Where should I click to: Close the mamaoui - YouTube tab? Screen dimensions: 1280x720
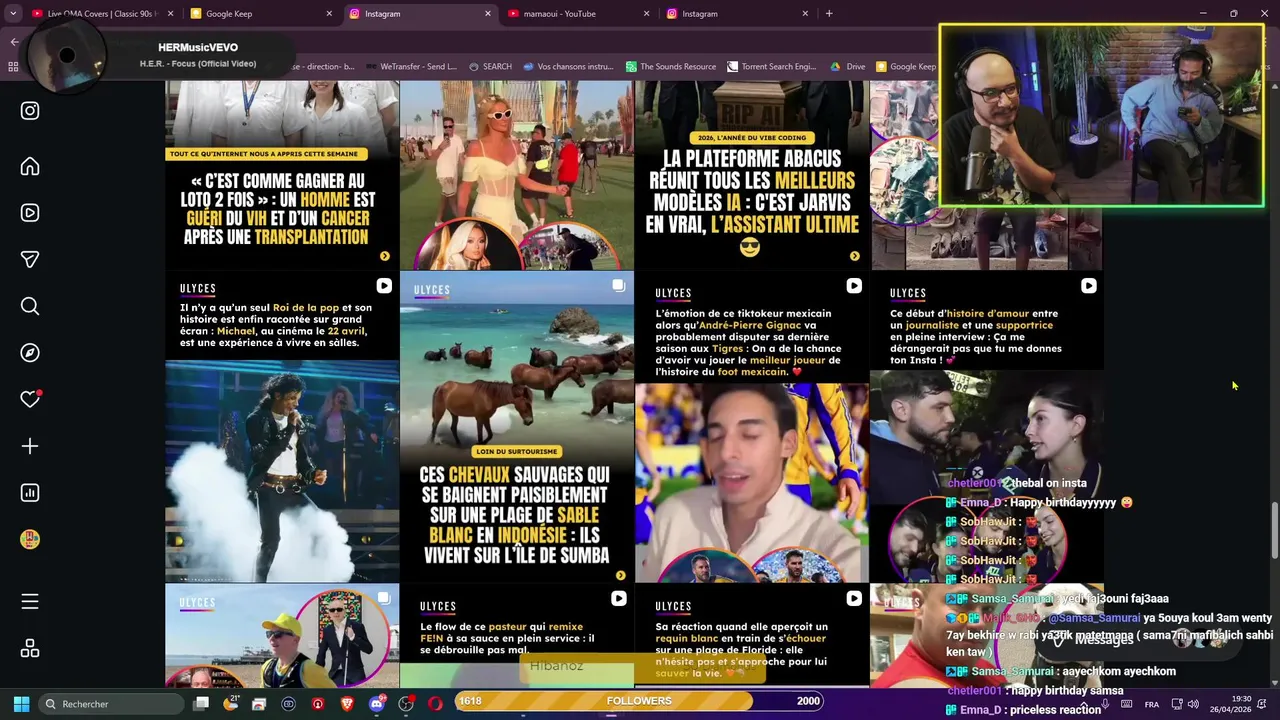pyautogui.click(x=647, y=13)
